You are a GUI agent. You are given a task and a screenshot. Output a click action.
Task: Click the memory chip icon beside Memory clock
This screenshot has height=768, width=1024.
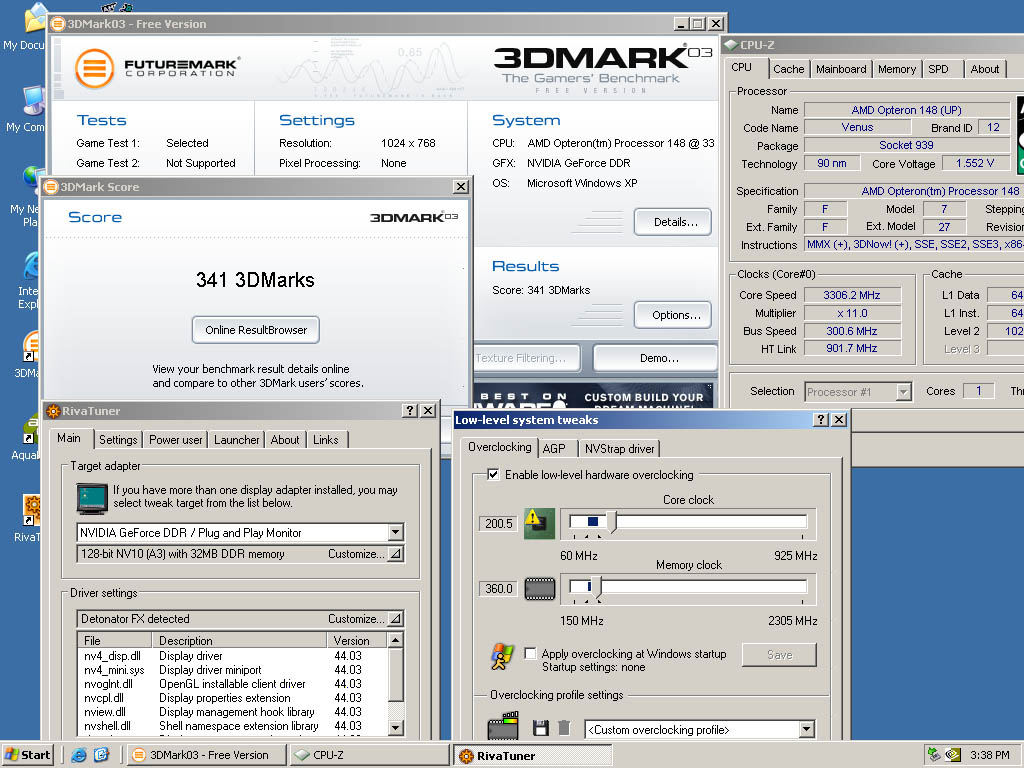click(539, 588)
